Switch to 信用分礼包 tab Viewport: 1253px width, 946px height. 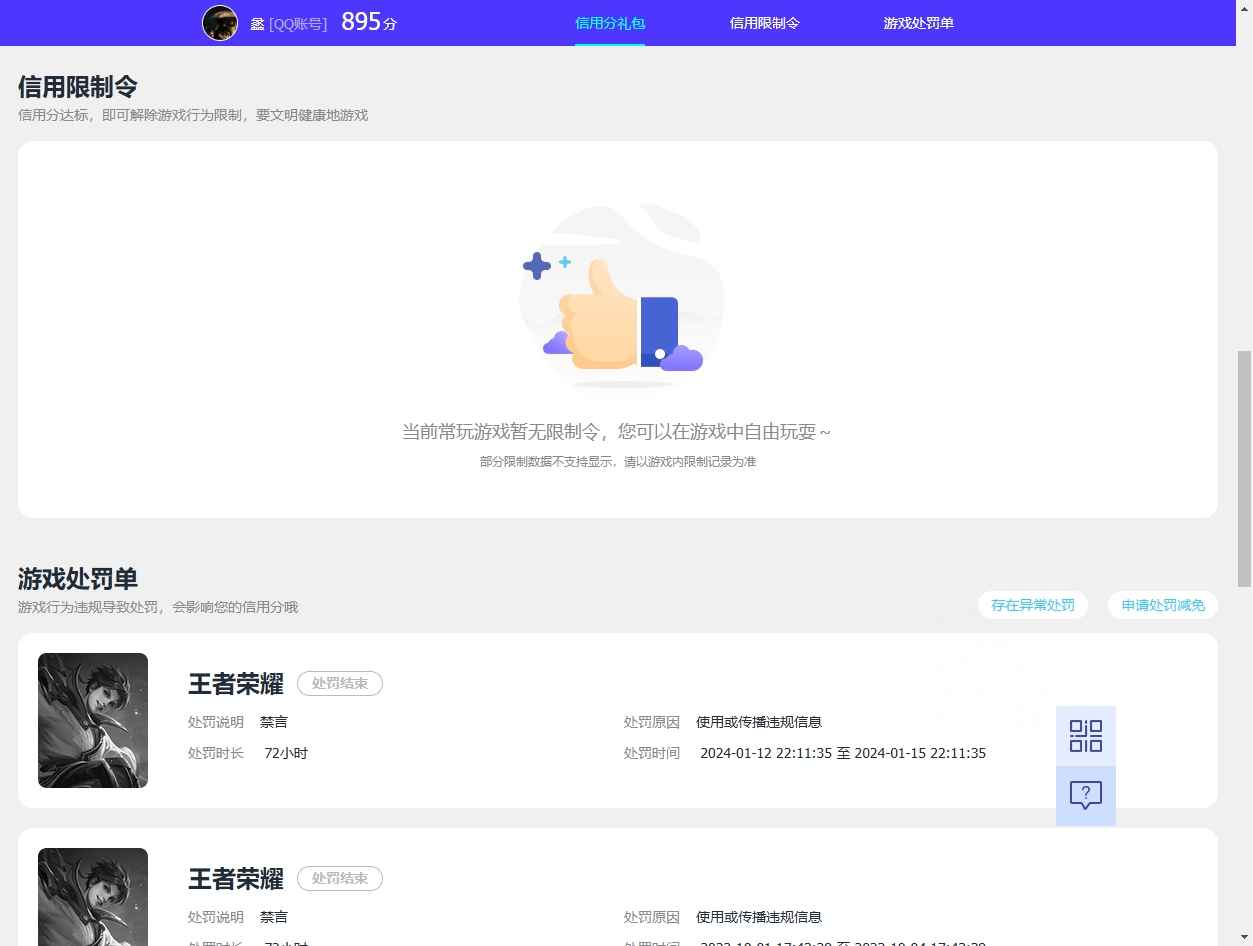610,23
